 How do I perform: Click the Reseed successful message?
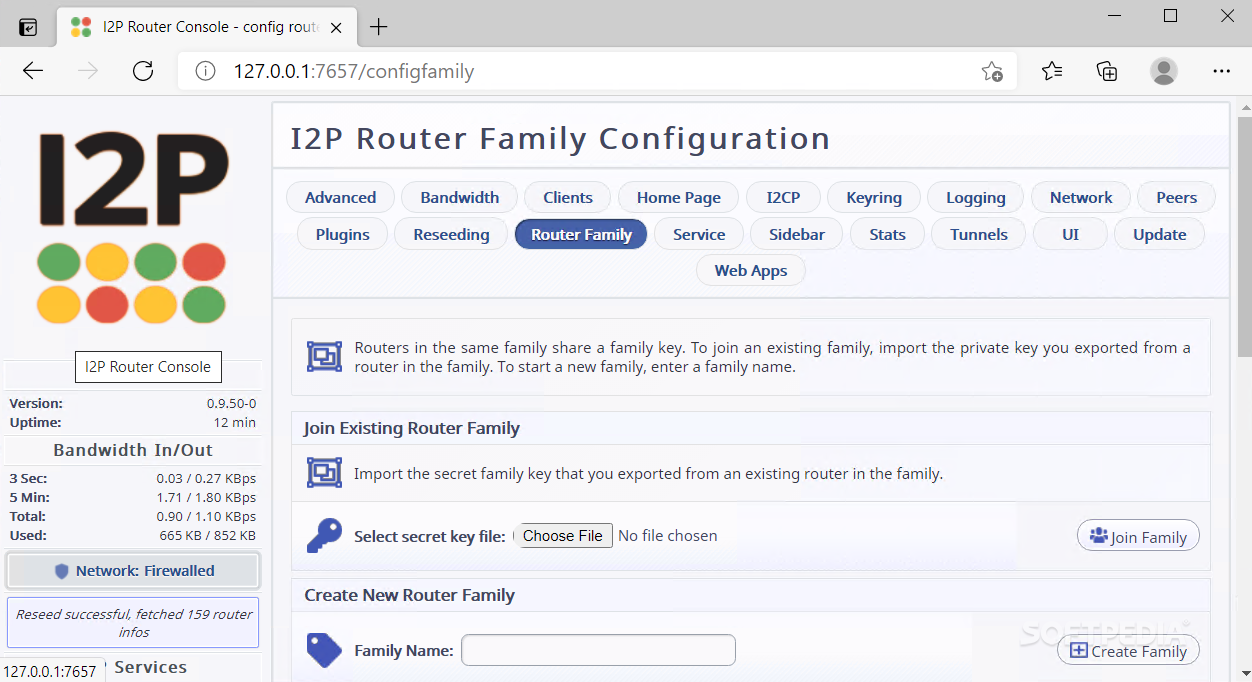(x=133, y=623)
